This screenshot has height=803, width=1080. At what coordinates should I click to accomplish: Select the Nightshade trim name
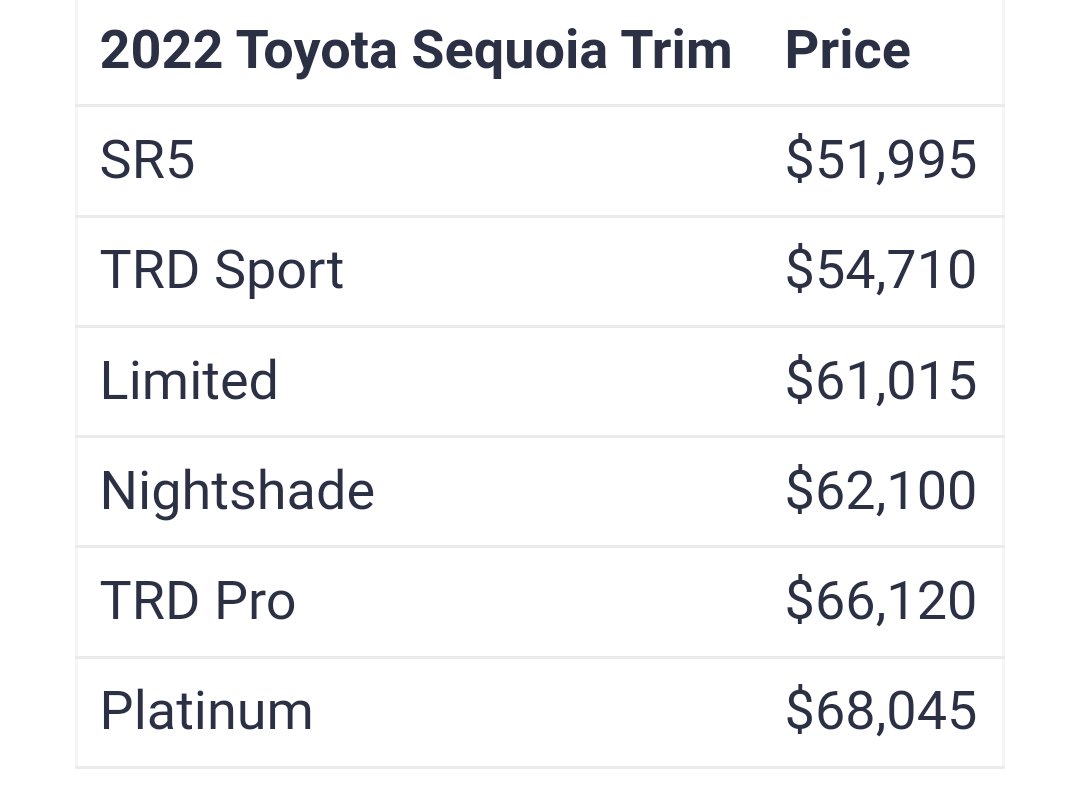click(x=238, y=492)
